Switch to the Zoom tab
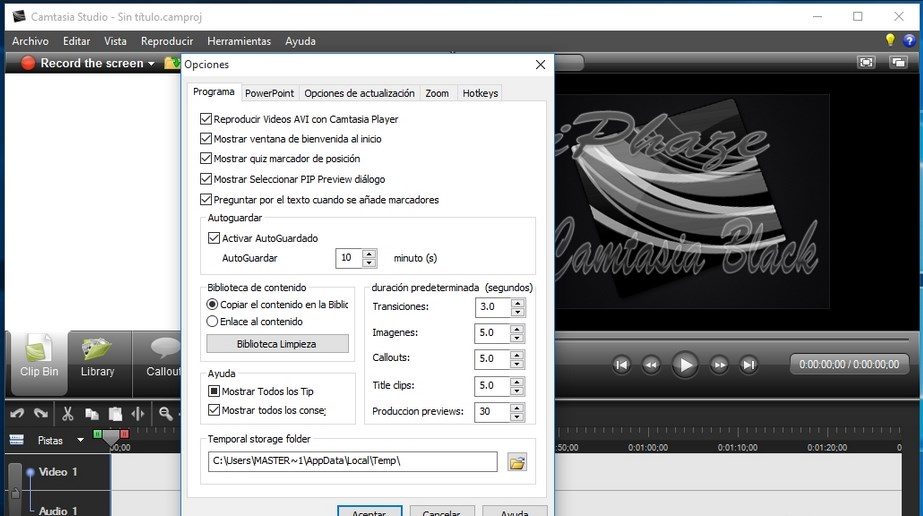This screenshot has width=923, height=516. [x=437, y=93]
